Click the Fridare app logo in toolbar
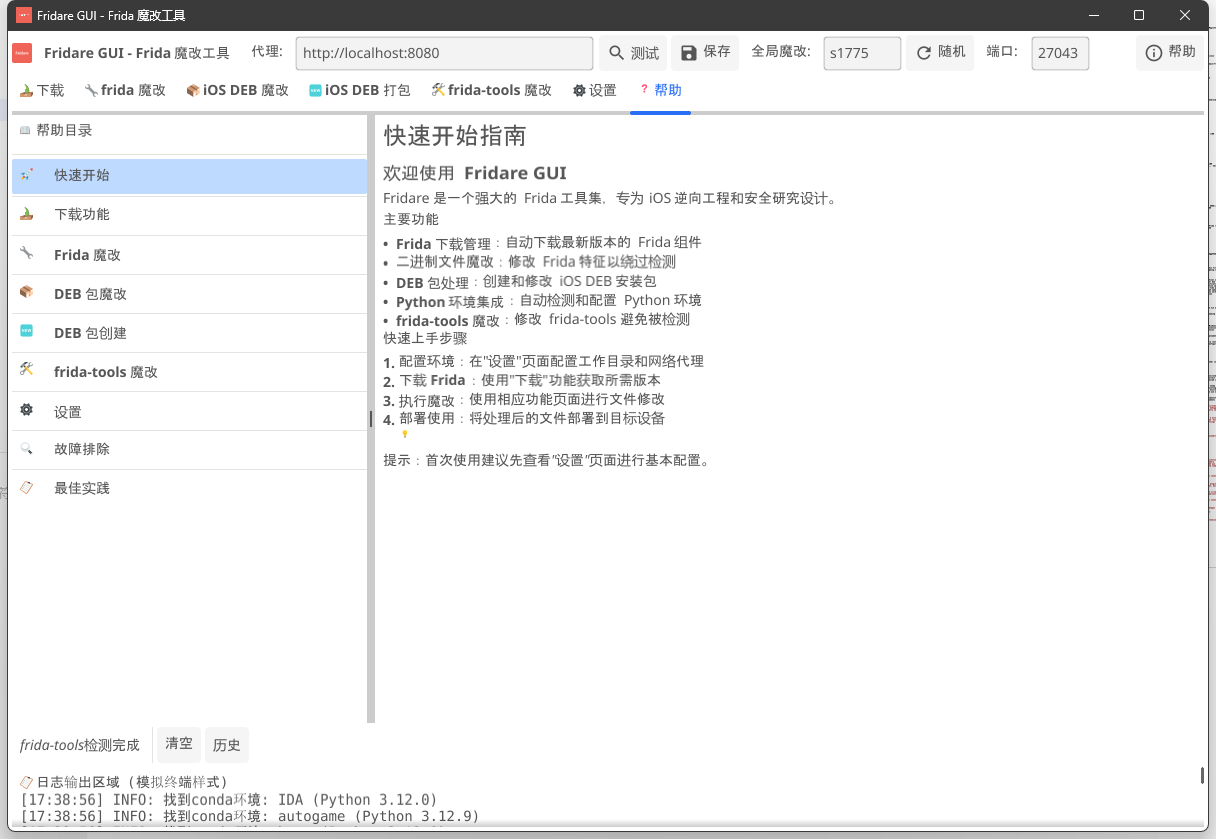Image resolution: width=1216 pixels, height=839 pixels. tap(22, 53)
